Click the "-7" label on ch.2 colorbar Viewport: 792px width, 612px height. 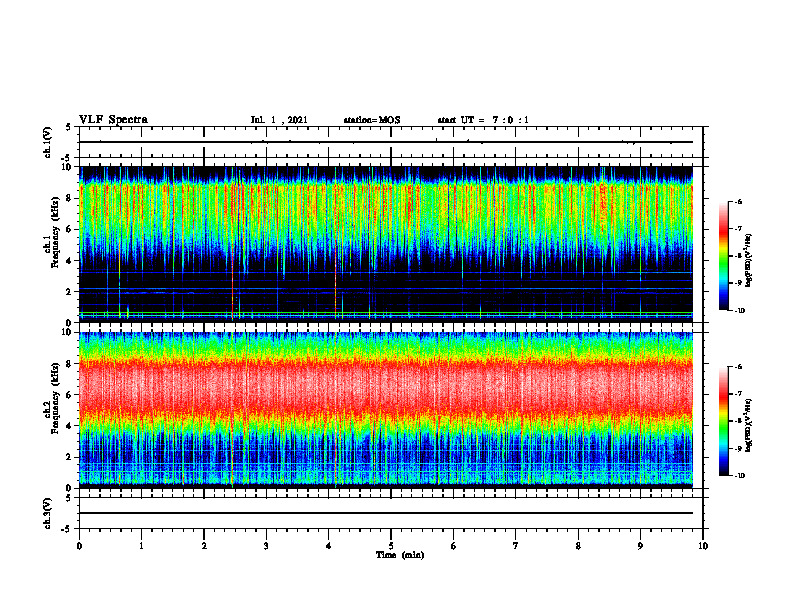[738, 394]
